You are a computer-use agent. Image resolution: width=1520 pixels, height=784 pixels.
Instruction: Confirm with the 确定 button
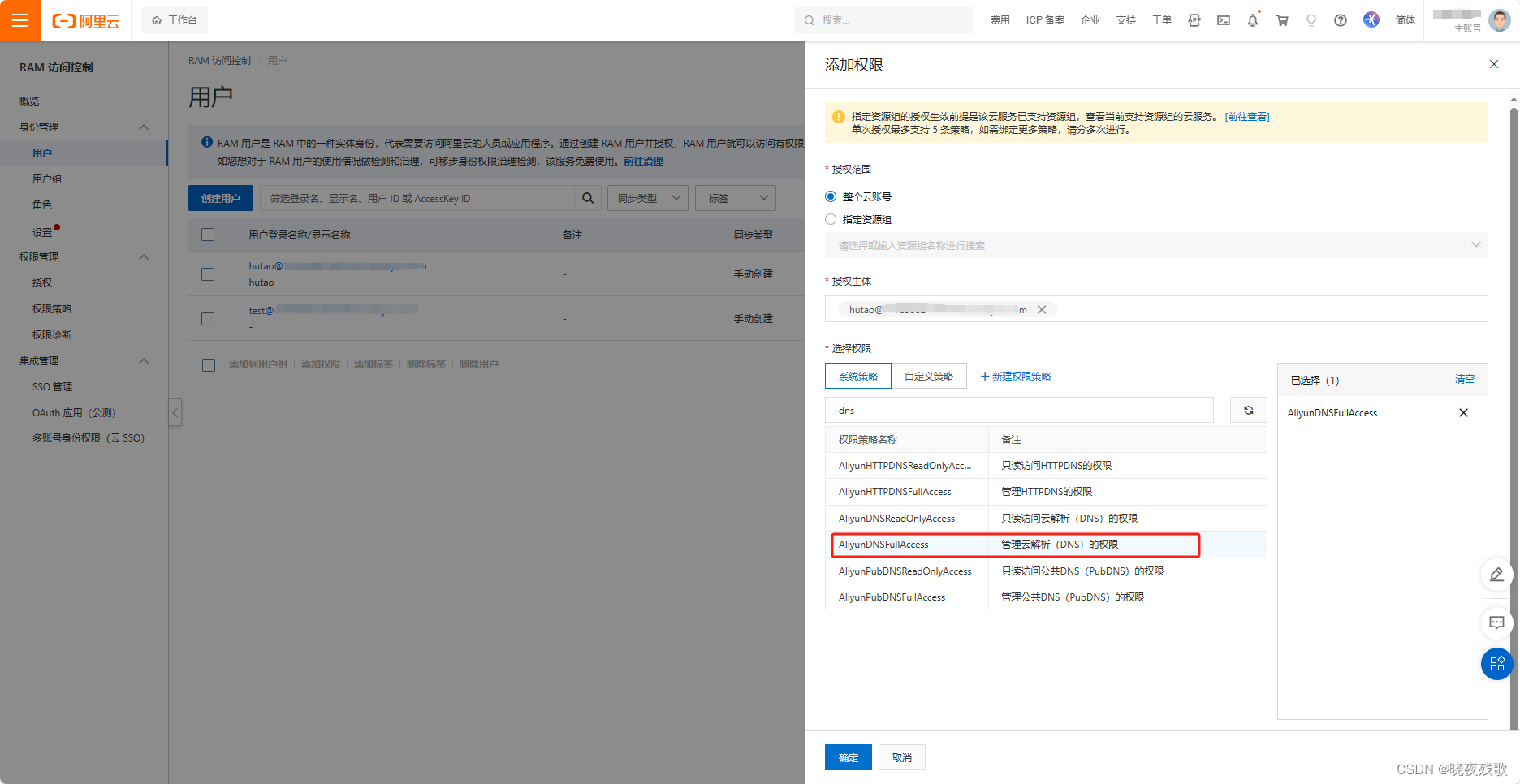pyautogui.click(x=849, y=757)
